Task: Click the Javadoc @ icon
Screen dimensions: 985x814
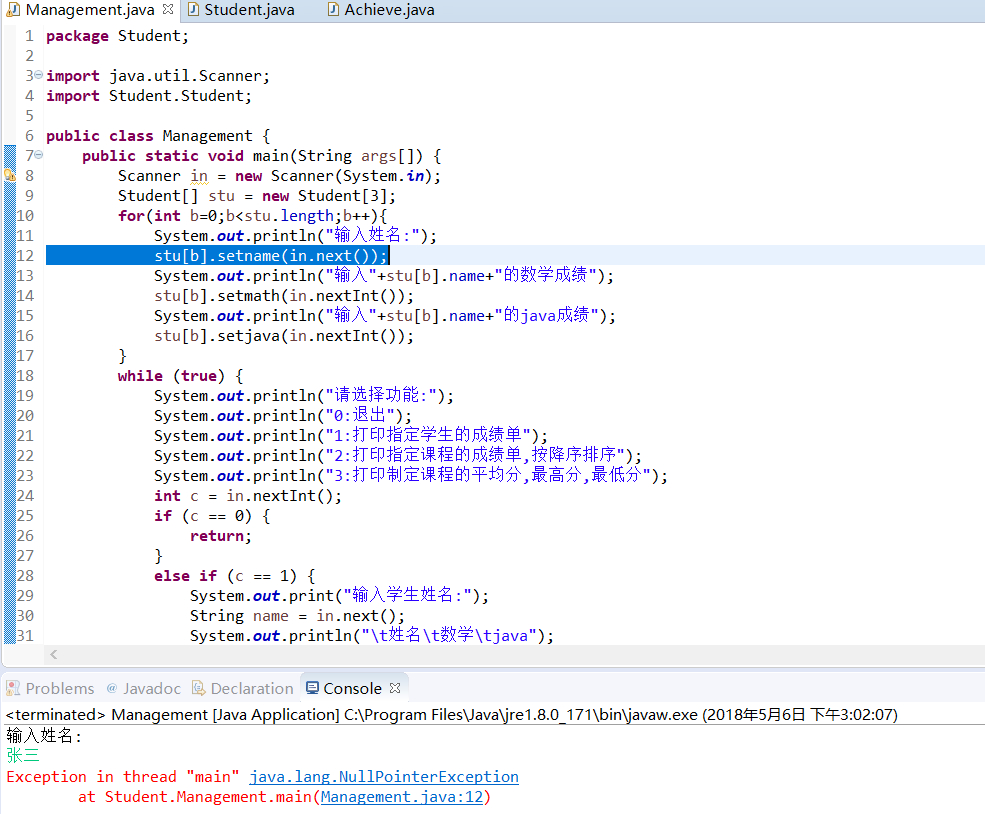Action: point(112,688)
